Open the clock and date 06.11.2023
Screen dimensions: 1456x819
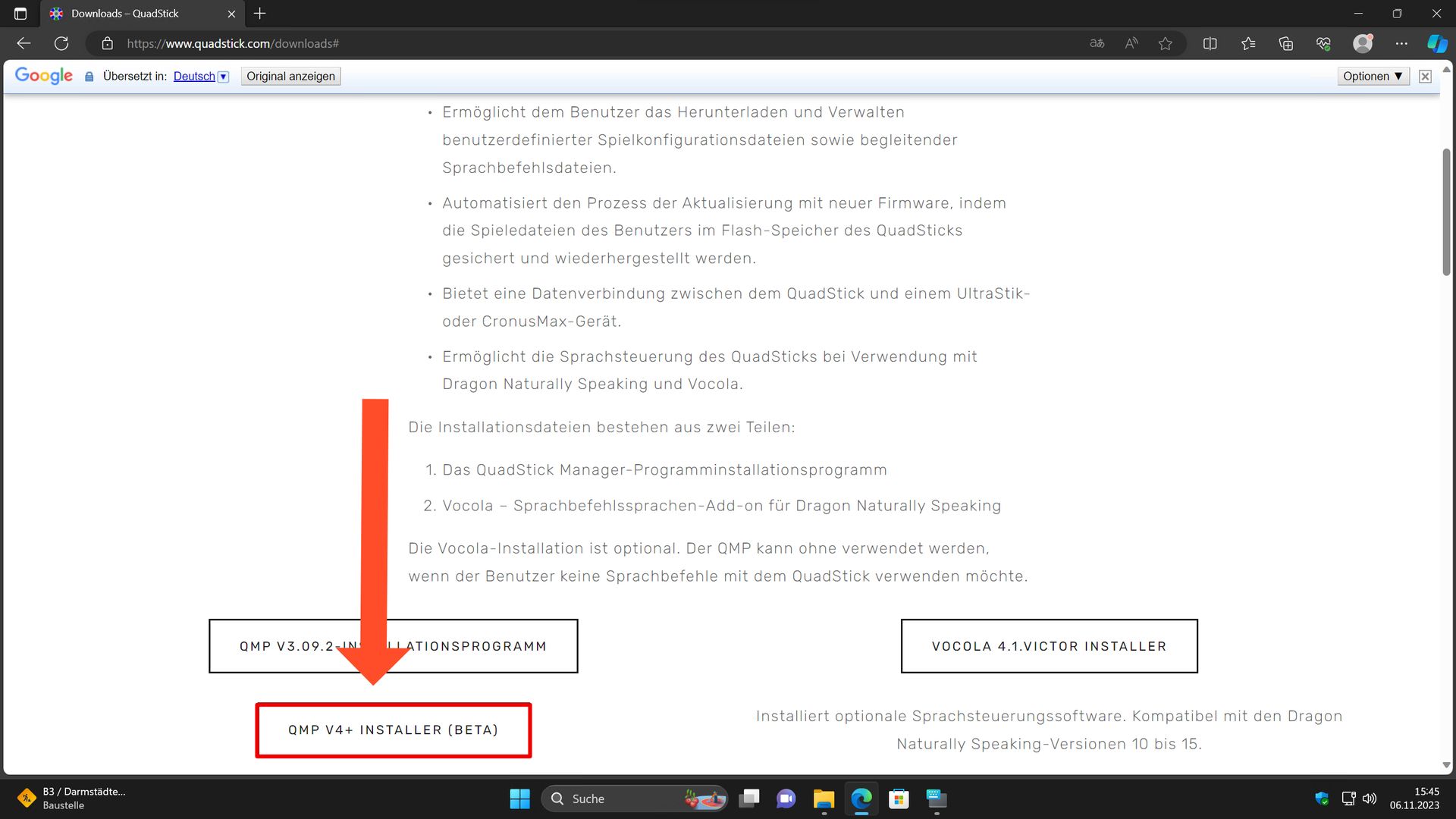pyautogui.click(x=1414, y=799)
